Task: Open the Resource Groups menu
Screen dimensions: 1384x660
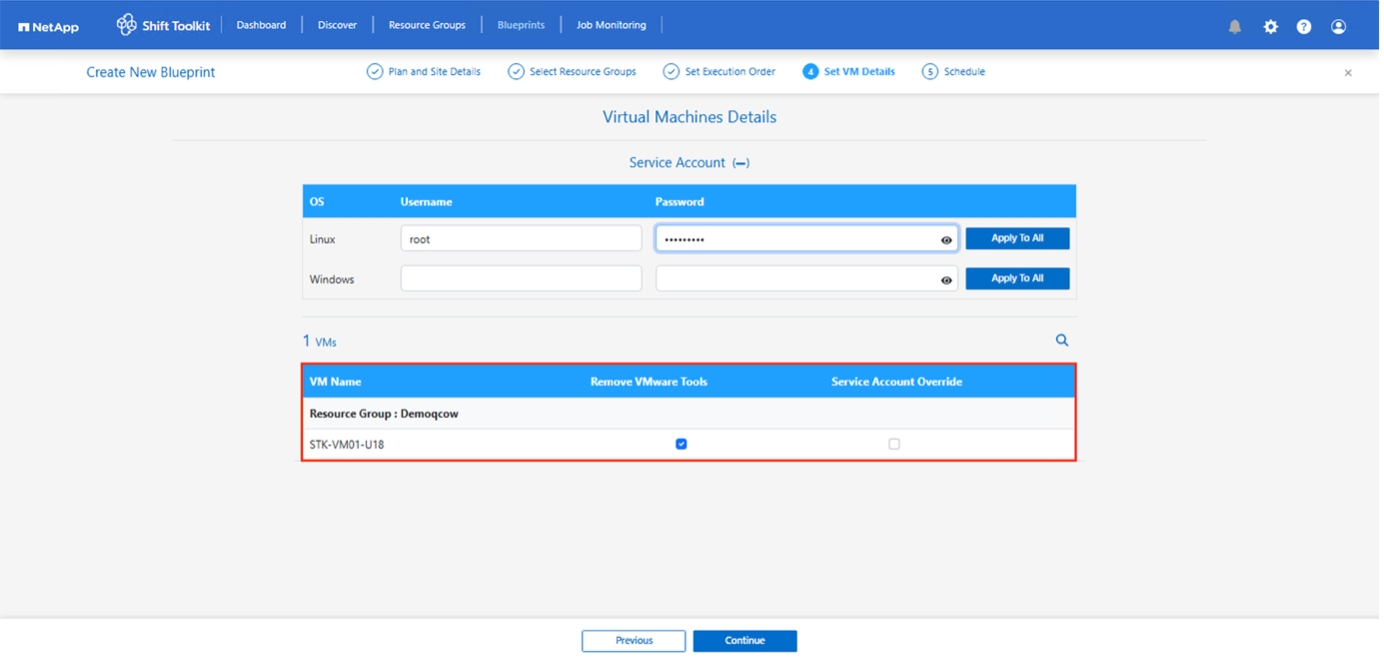Action: point(427,25)
